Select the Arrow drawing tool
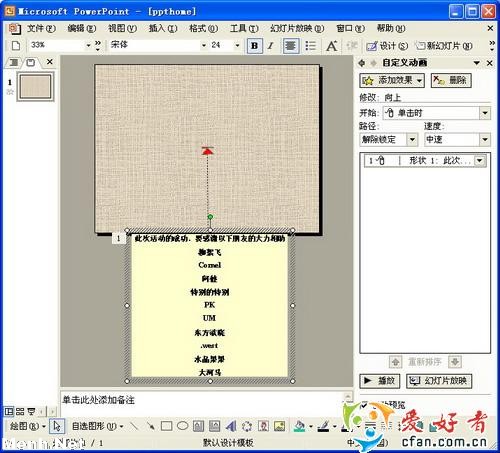The height and width of the screenshot is (453, 500). (150, 426)
